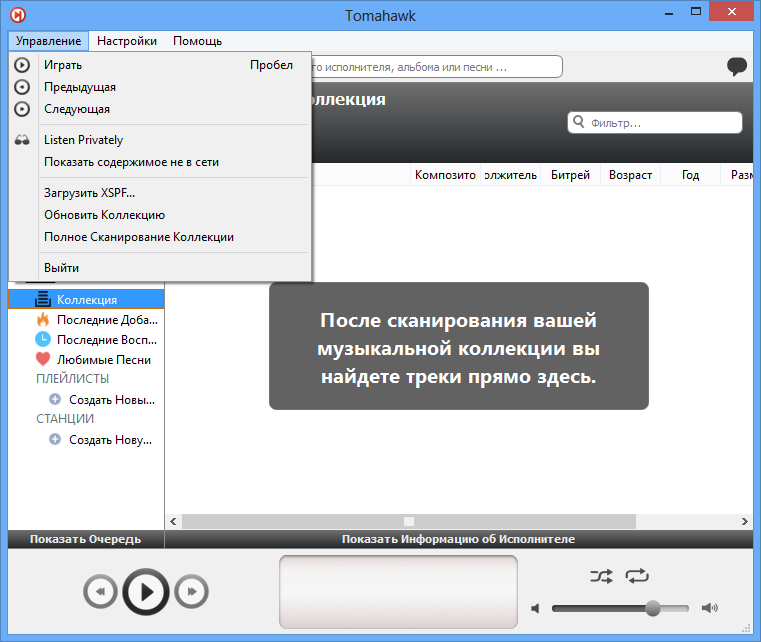Select Обновить Коллекцию
The image size is (761, 642).
click(x=160, y=215)
